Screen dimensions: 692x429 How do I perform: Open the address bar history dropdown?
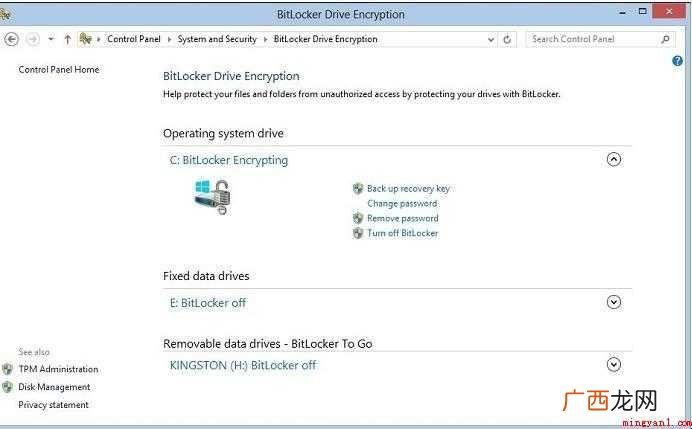pos(491,40)
